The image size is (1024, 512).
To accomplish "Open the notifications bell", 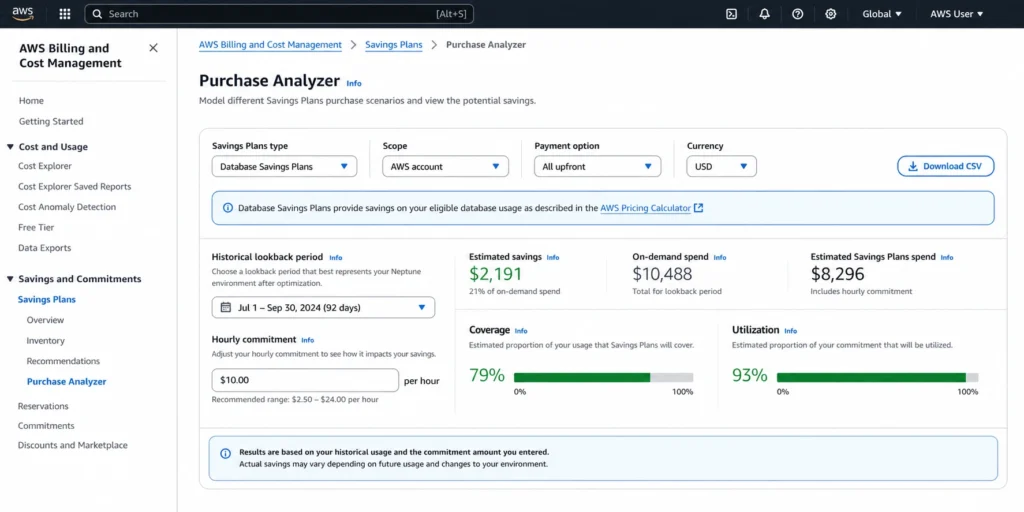I will [765, 14].
